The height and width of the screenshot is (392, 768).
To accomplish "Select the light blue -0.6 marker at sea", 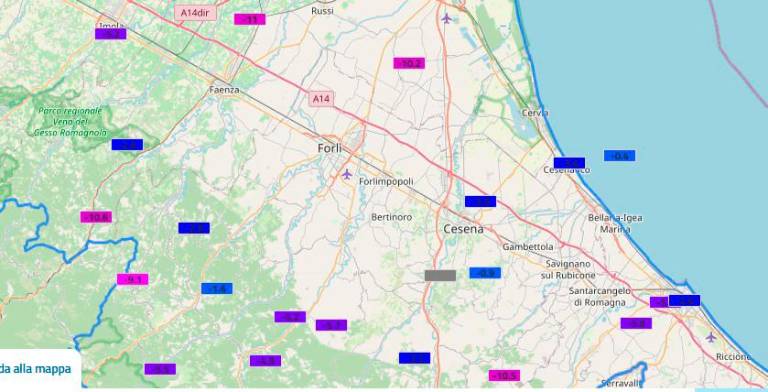I will point(620,156).
